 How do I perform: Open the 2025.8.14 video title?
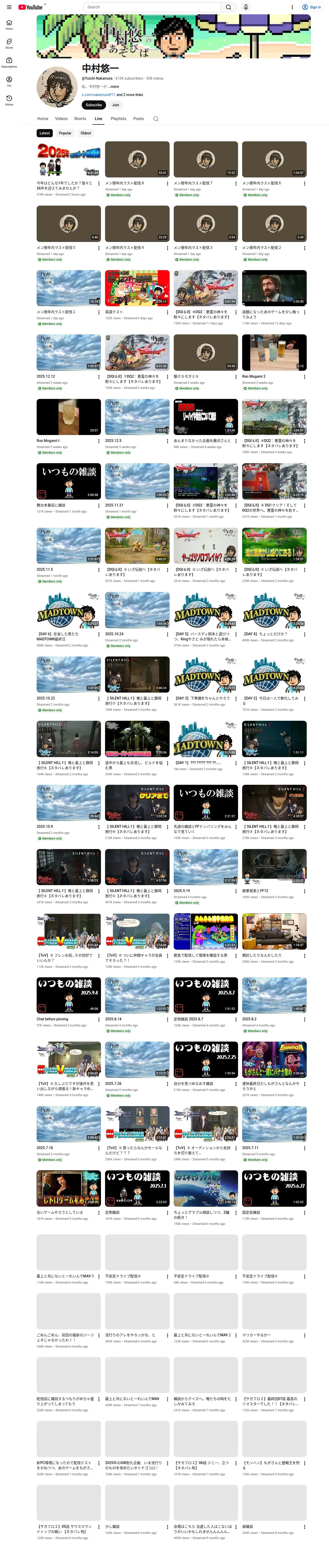(x=113, y=1019)
